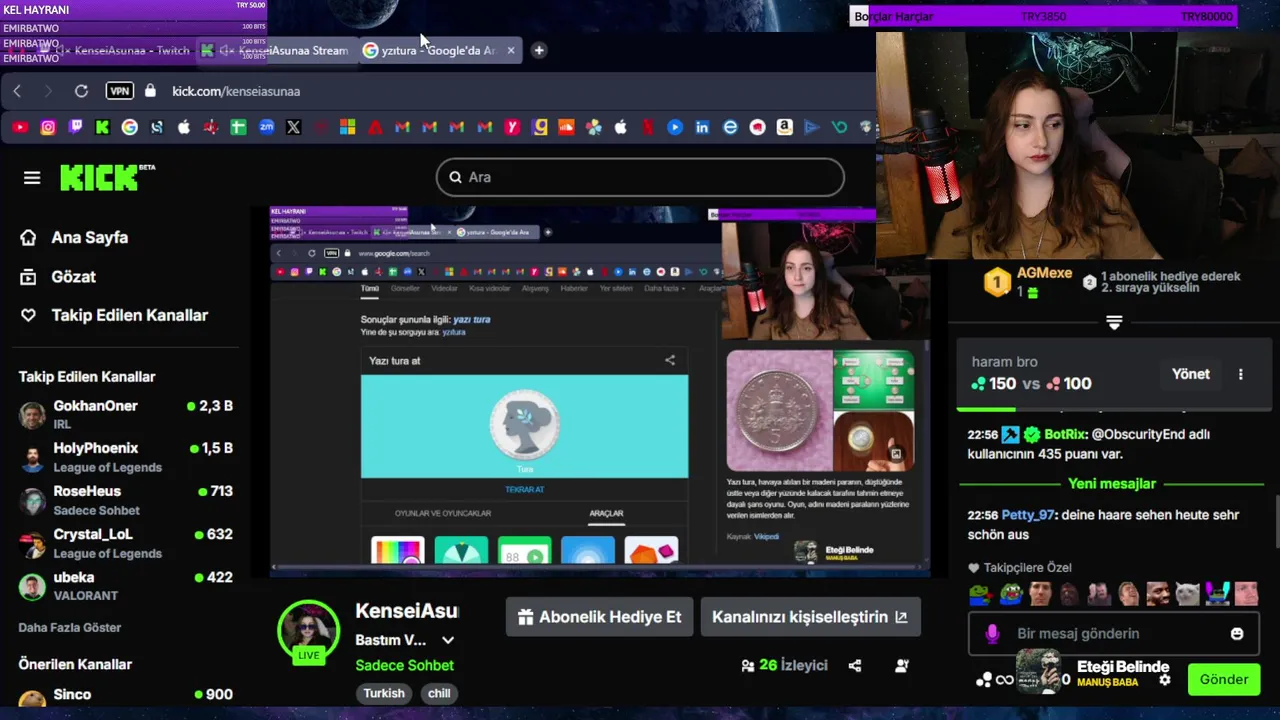Open the Adobe bookmark icon
Screen dimensions: 1280x720
[x=375, y=127]
